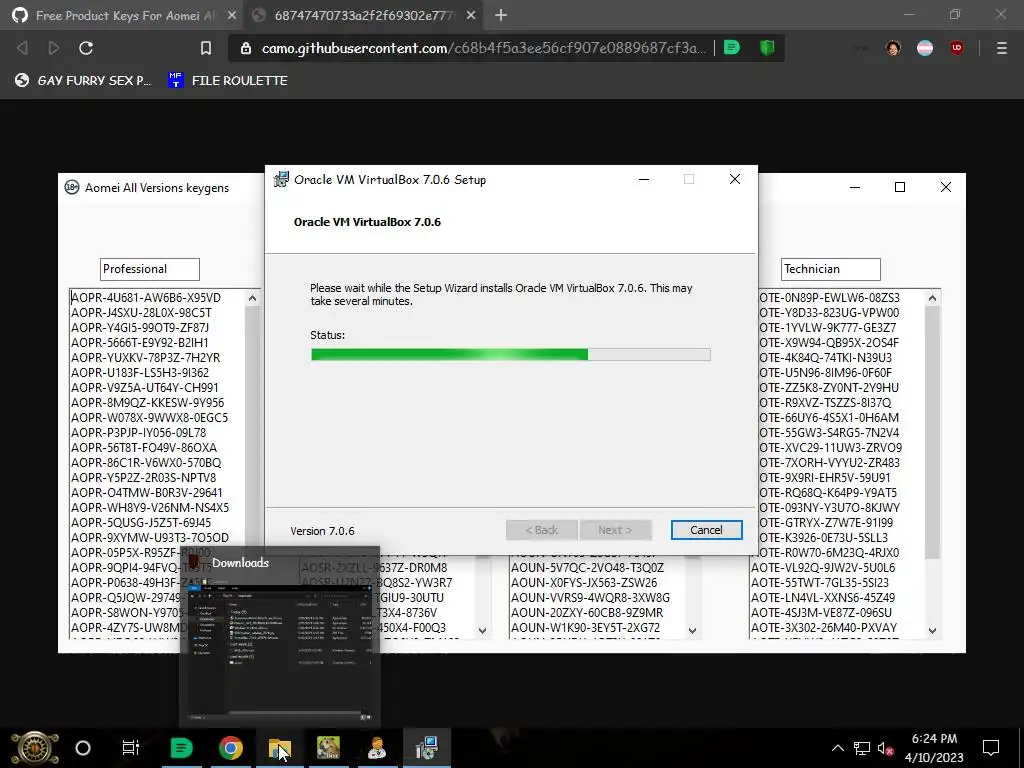Open the browser hamburger menu
Screen dimensions: 1024x768
(1002, 48)
